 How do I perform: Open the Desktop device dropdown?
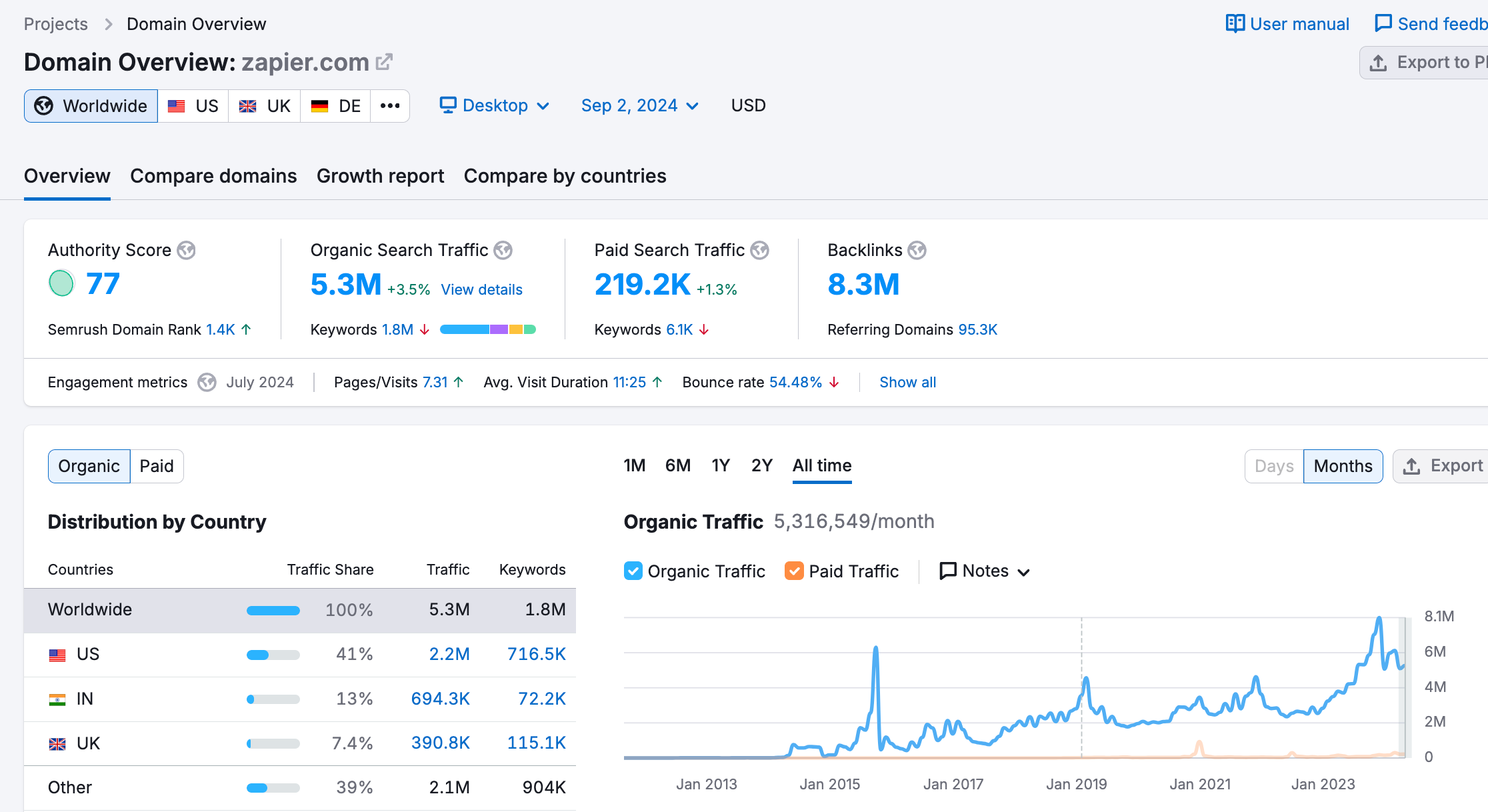pos(495,105)
